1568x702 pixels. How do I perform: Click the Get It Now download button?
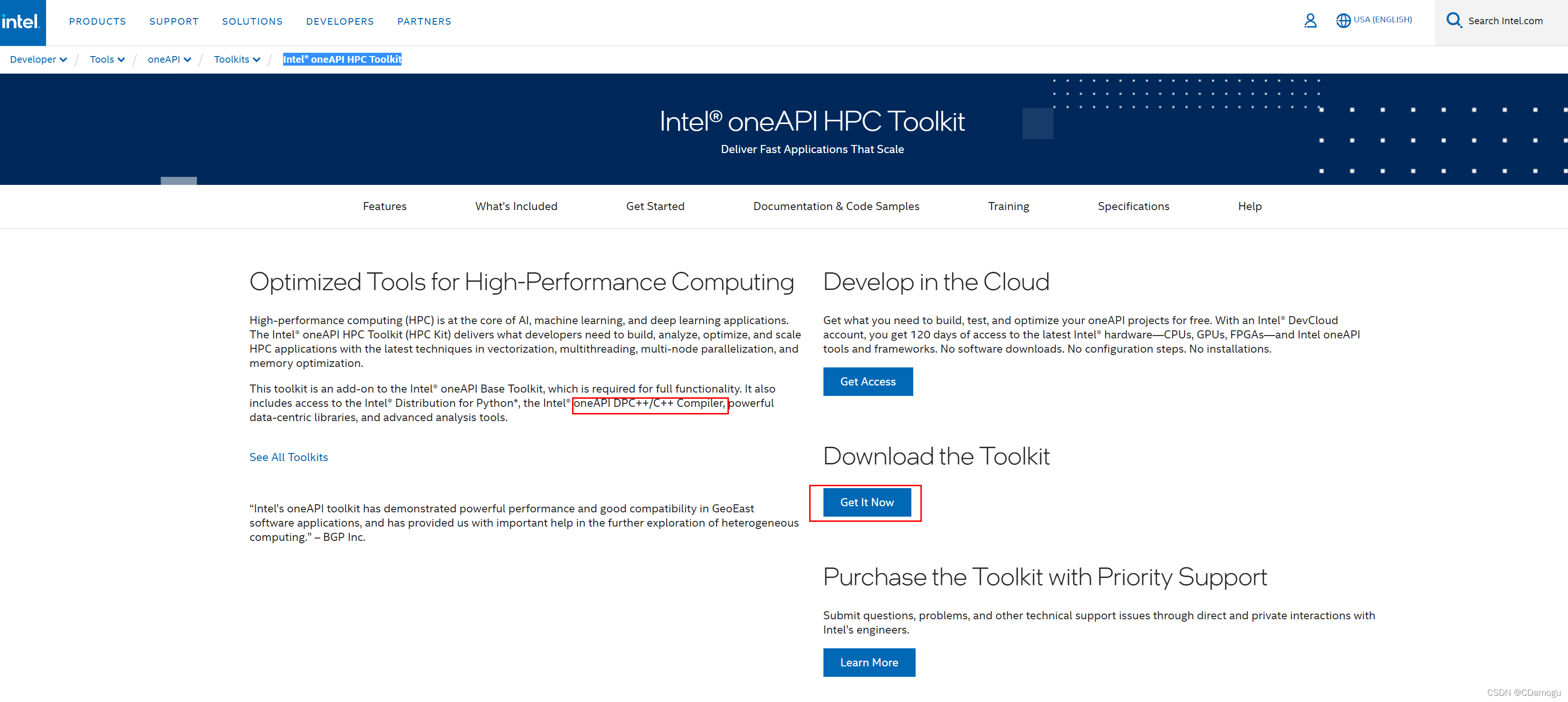tap(866, 502)
